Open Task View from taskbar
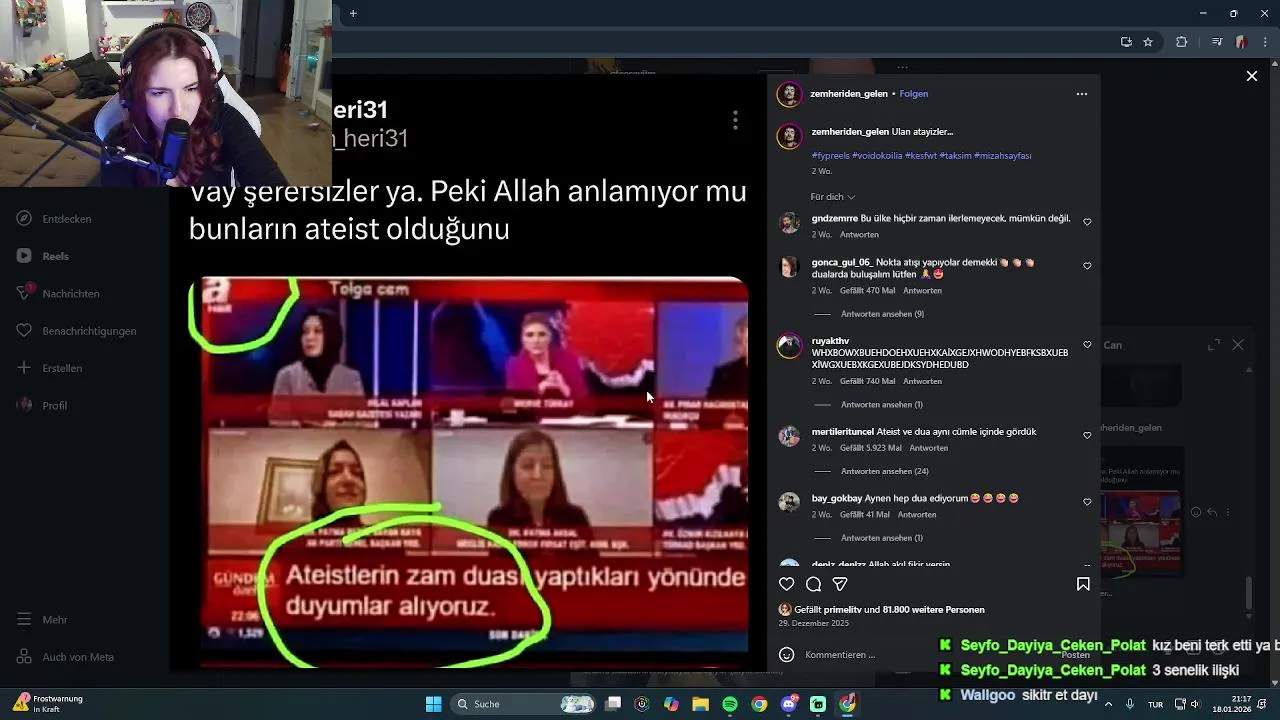This screenshot has width=1280, height=720. (613, 704)
